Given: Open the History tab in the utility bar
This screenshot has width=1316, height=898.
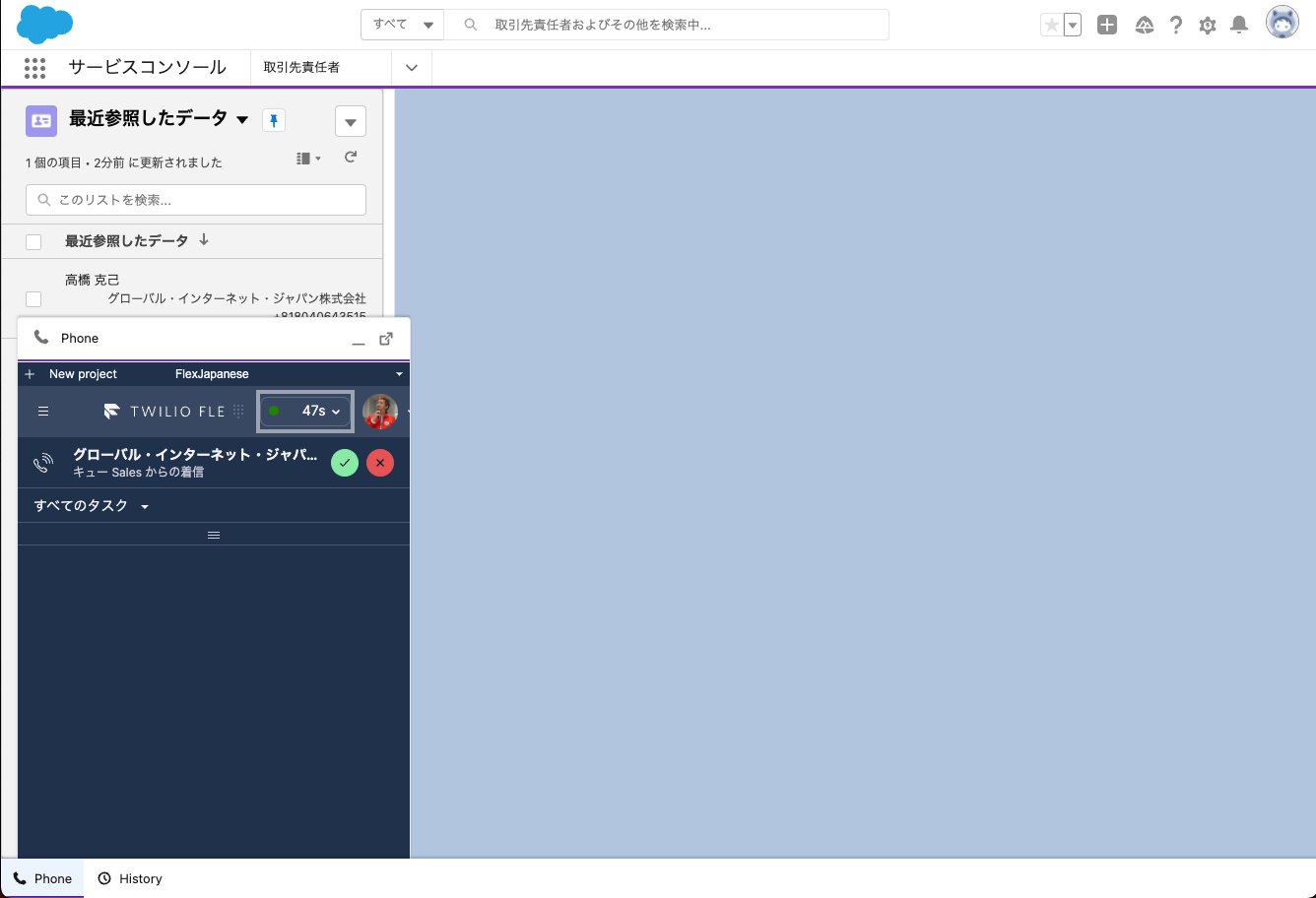Looking at the screenshot, I should coord(129,878).
